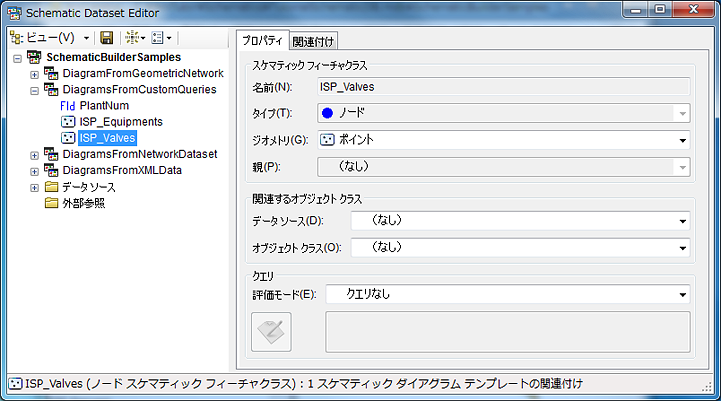Open the ビュー(V) view menu
This screenshot has width=721, height=401.
pyautogui.click(x=57, y=38)
